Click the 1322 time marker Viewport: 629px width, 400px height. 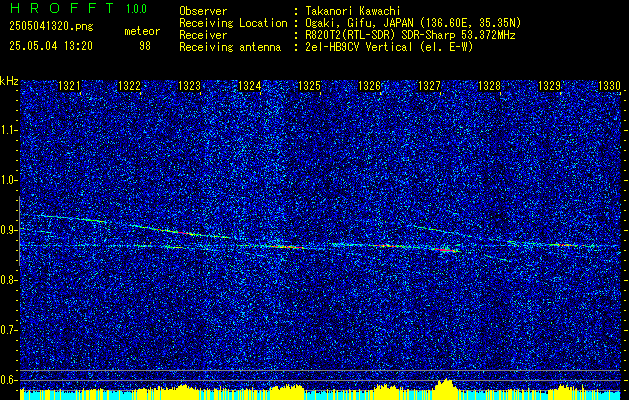click(129, 85)
